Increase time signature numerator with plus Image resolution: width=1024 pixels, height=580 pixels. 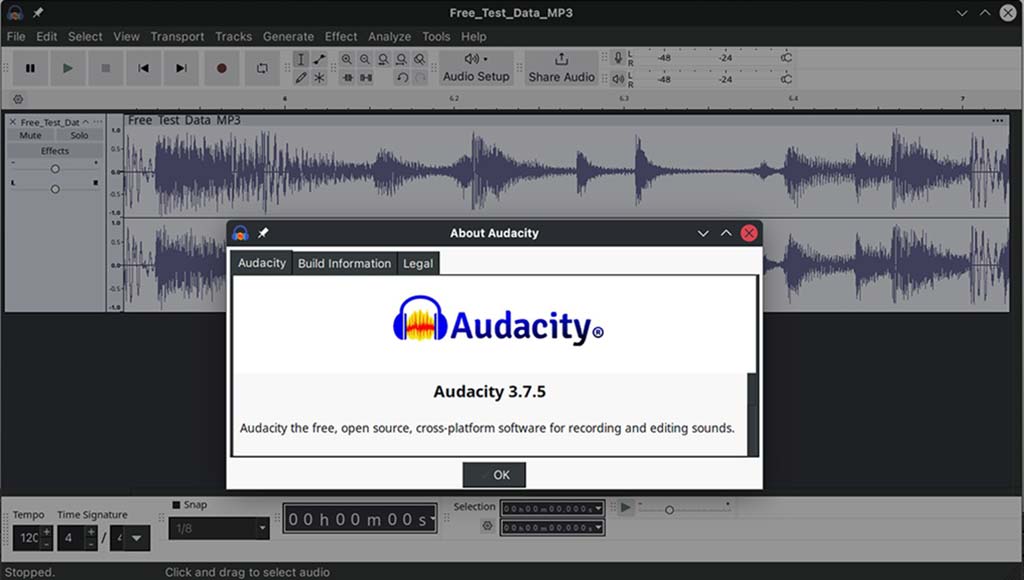pos(91,532)
